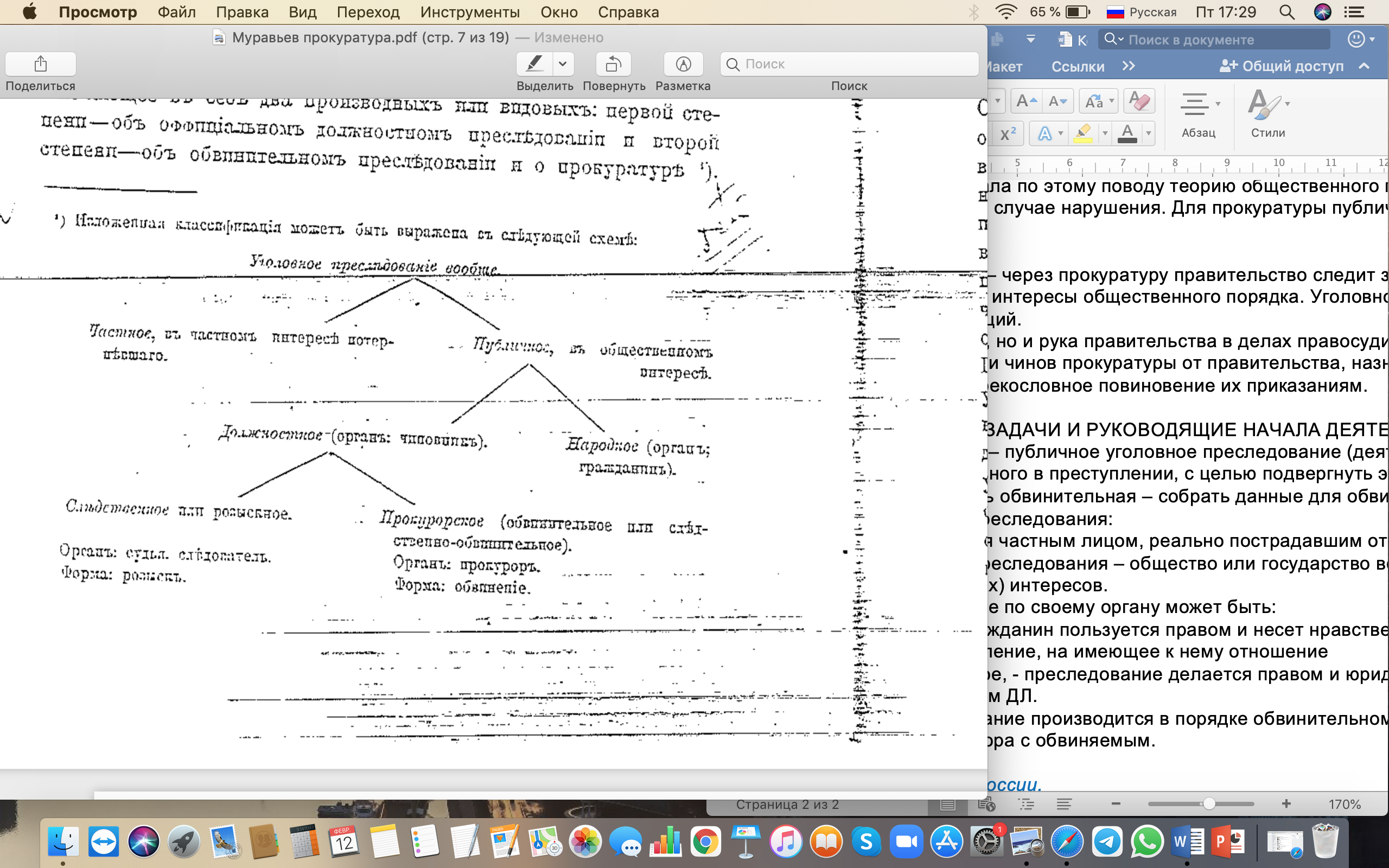This screenshot has height=868, width=1389.
Task: Click Word's Поиск в документе field
Action: coord(1214,40)
